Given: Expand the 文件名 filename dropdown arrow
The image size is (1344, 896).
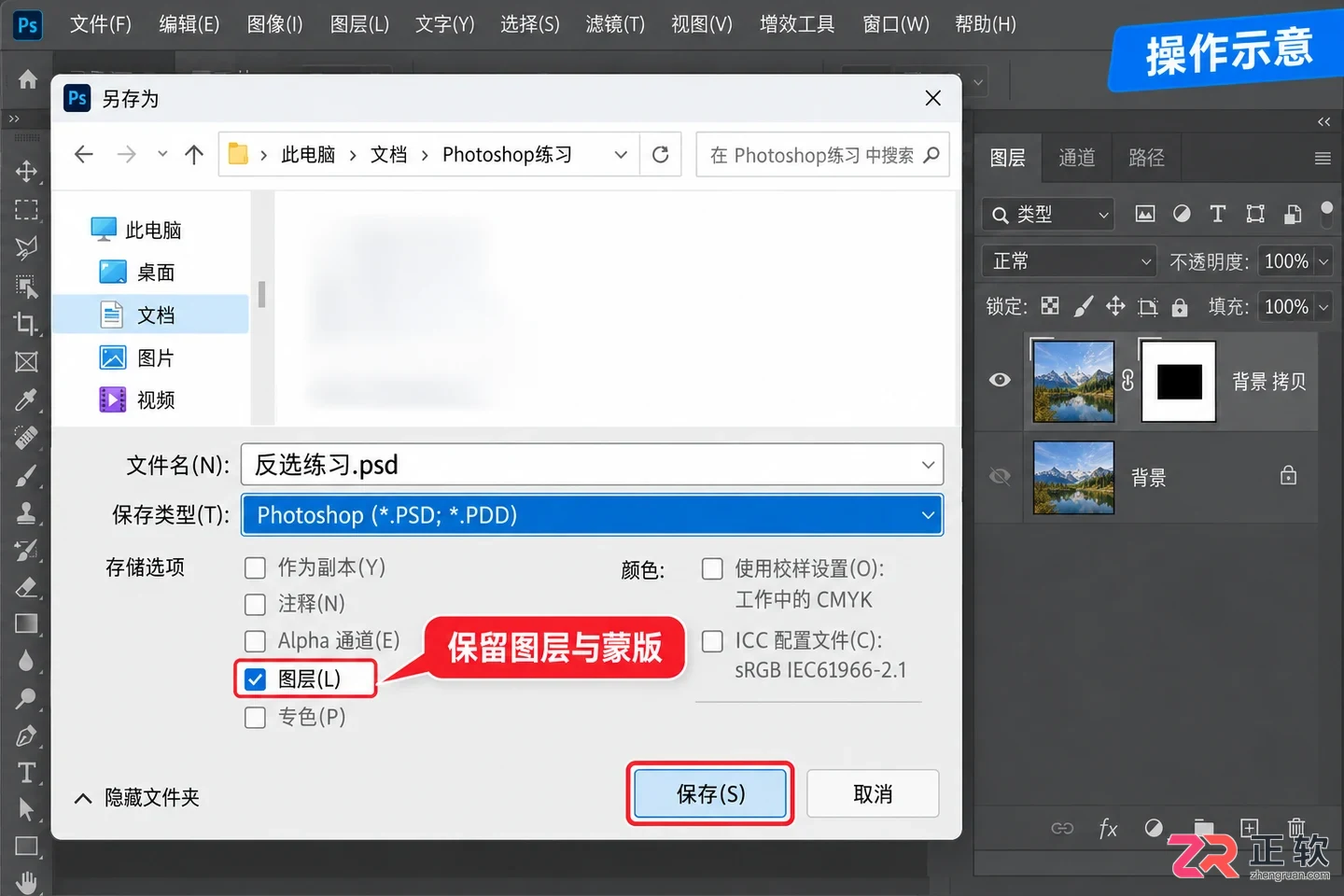Looking at the screenshot, I should 928,465.
